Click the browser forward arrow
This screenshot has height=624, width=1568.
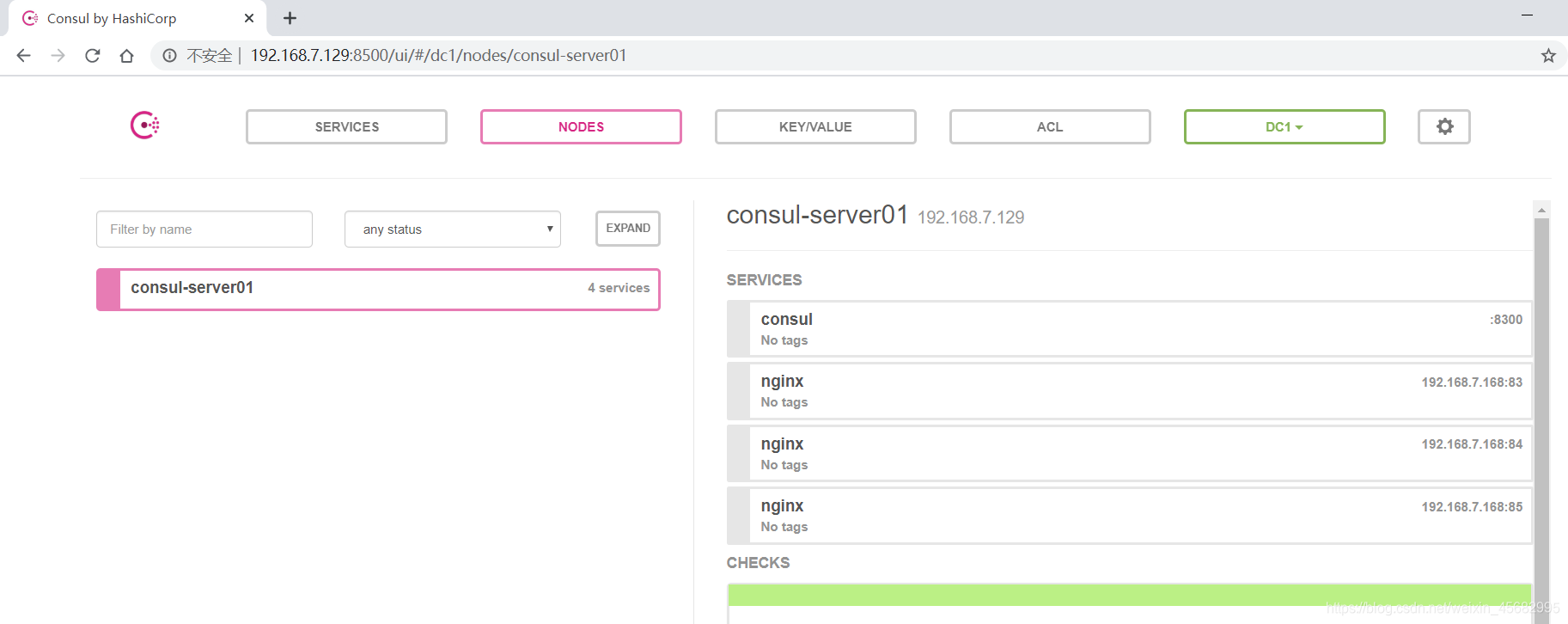tap(58, 56)
